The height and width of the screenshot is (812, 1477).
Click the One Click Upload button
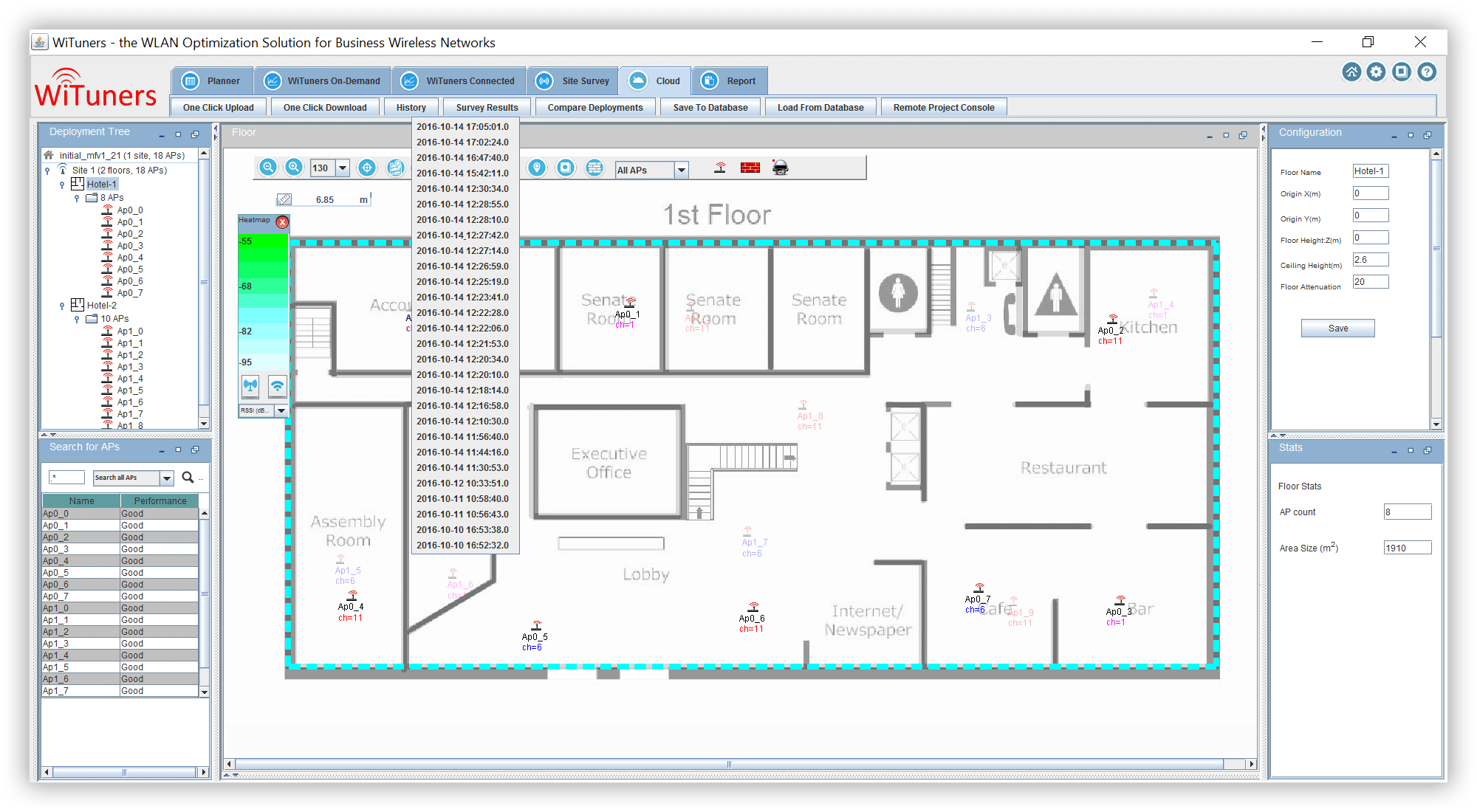tap(219, 108)
